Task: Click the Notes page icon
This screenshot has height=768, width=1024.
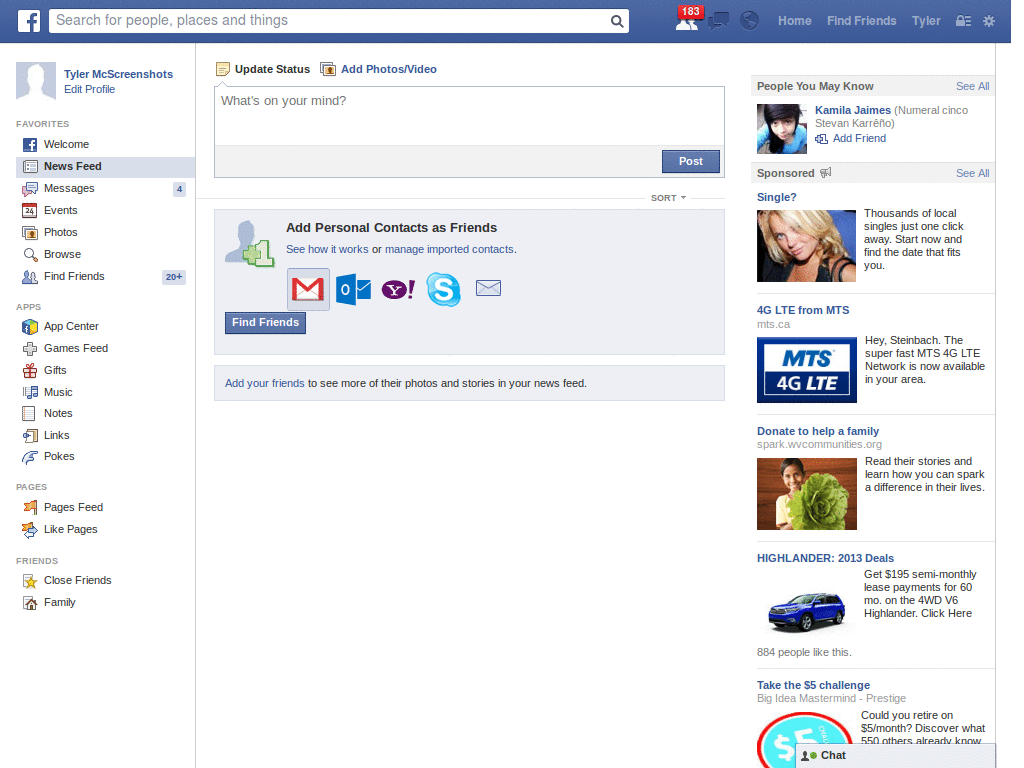Action: tap(29, 413)
